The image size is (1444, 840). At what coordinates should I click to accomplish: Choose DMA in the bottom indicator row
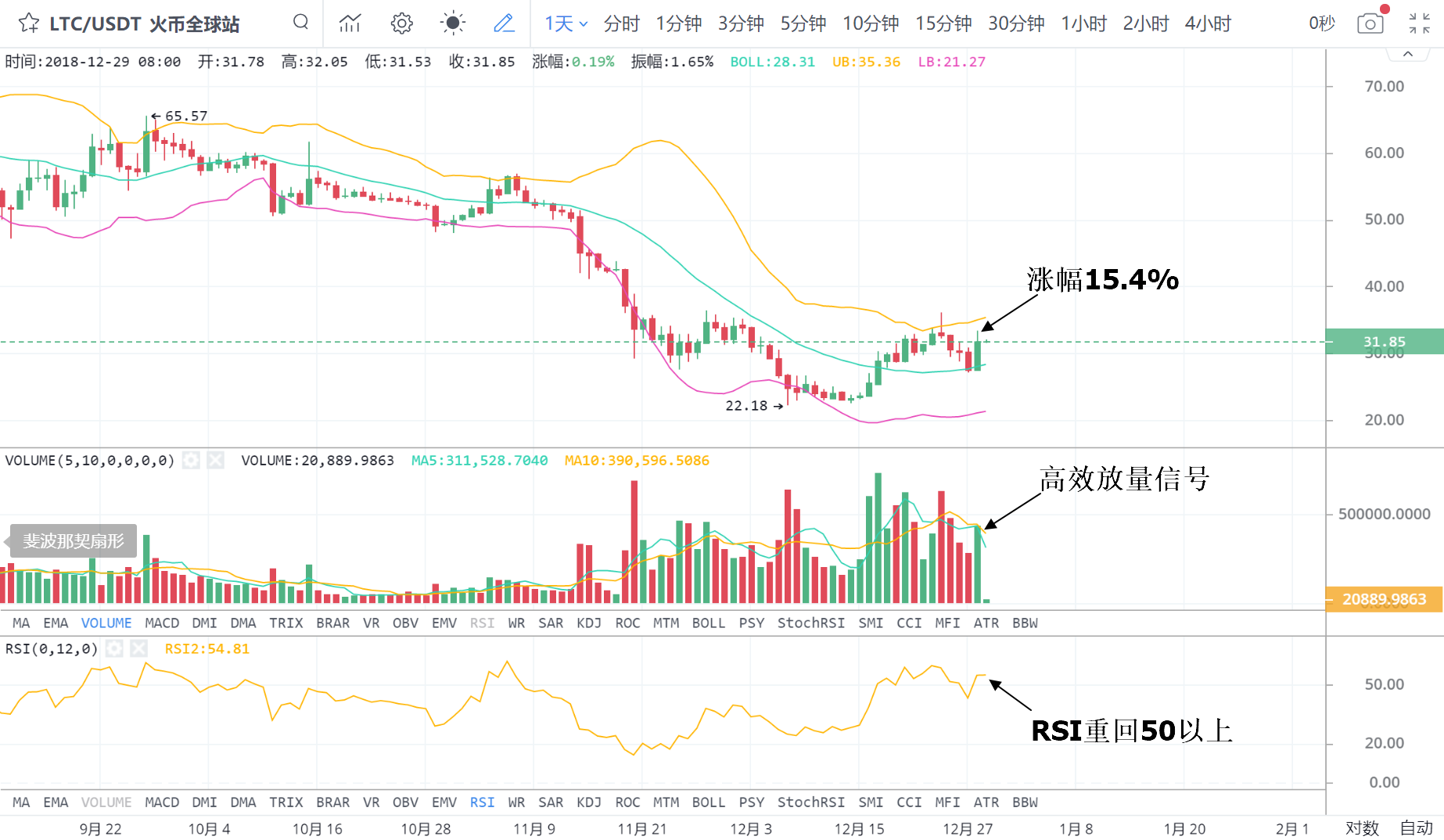coord(243,802)
